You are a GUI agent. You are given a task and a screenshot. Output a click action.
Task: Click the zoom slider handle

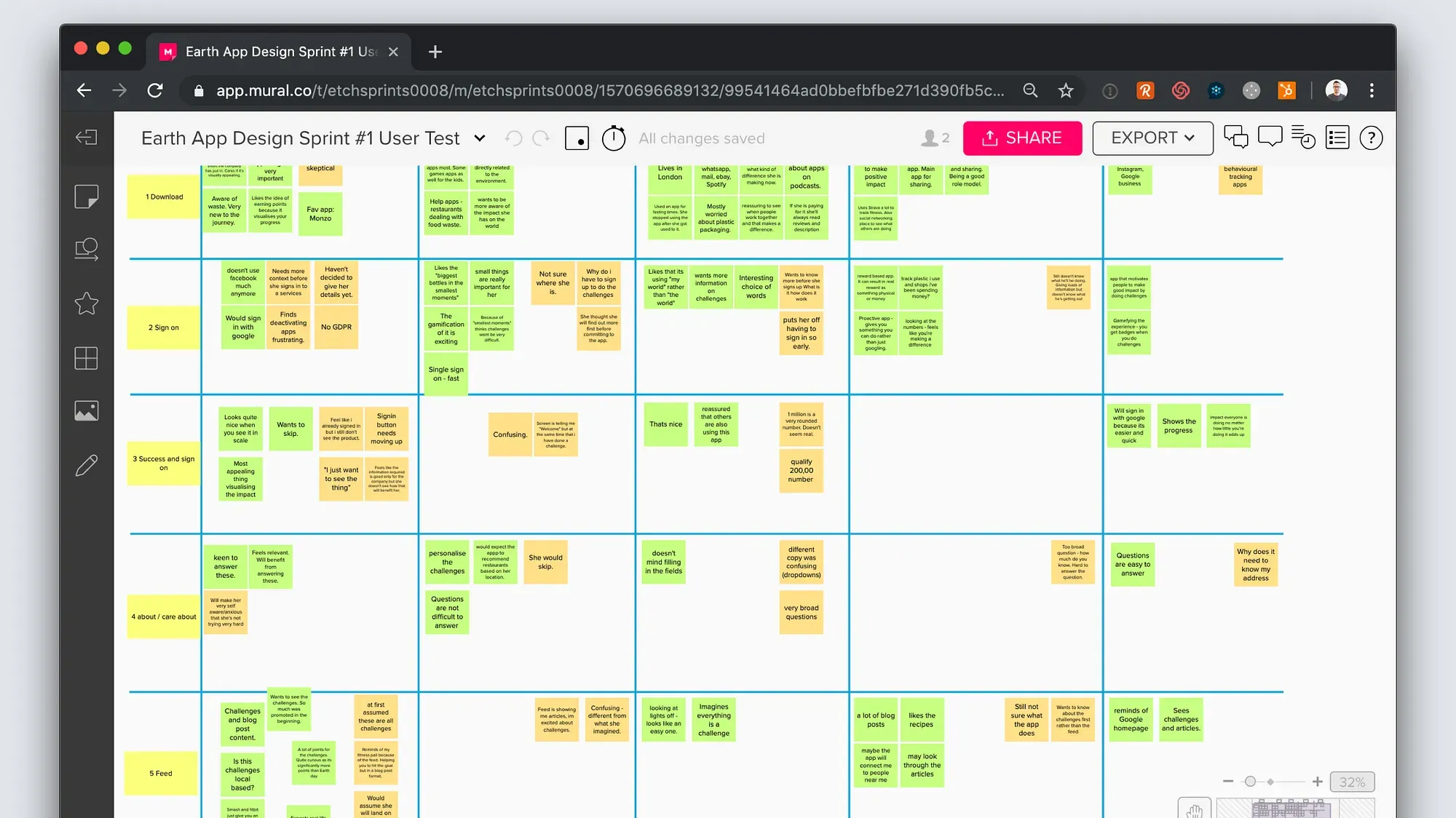click(x=1250, y=782)
